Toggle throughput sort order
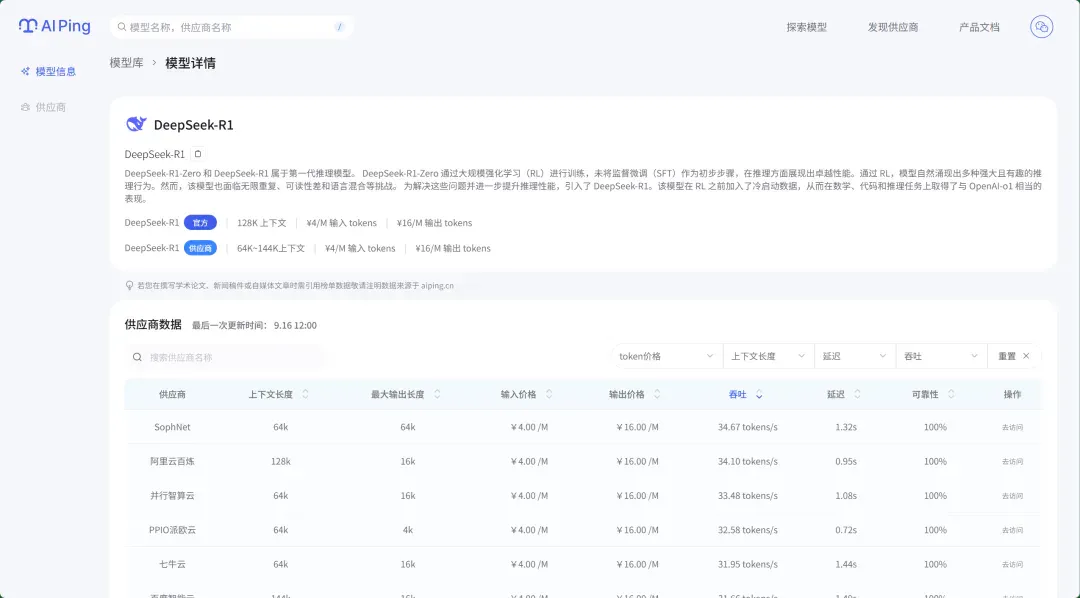The image size is (1080, 598). coord(759,394)
